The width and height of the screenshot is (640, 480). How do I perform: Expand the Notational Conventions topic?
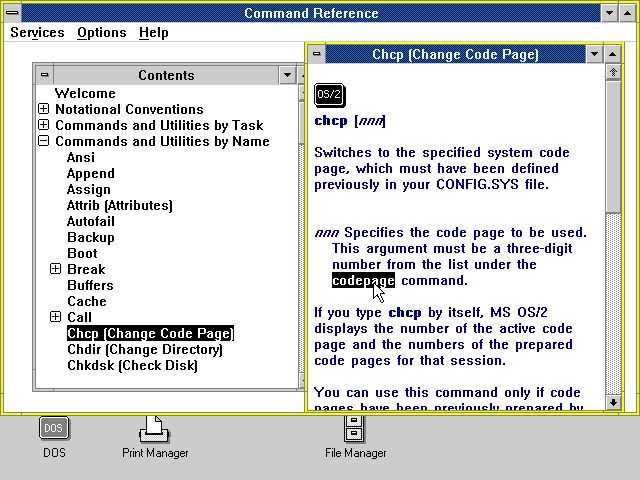[43, 109]
